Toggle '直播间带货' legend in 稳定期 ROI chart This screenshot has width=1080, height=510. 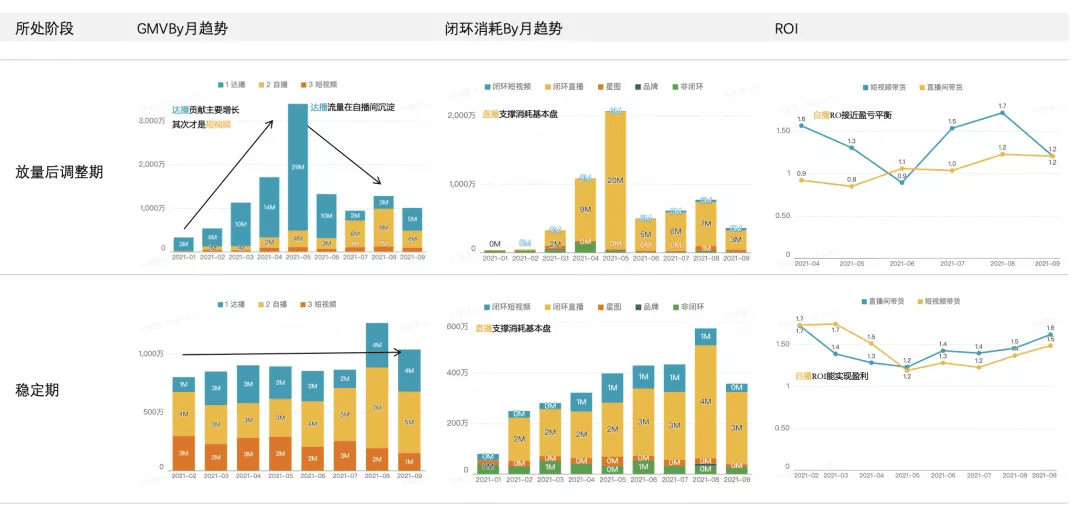coord(884,301)
